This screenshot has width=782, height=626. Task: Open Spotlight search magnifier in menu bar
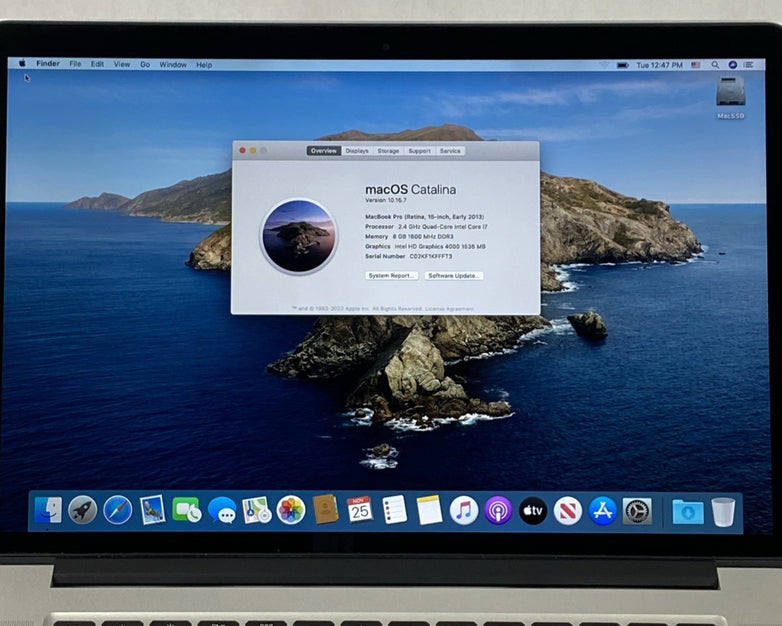[715, 65]
